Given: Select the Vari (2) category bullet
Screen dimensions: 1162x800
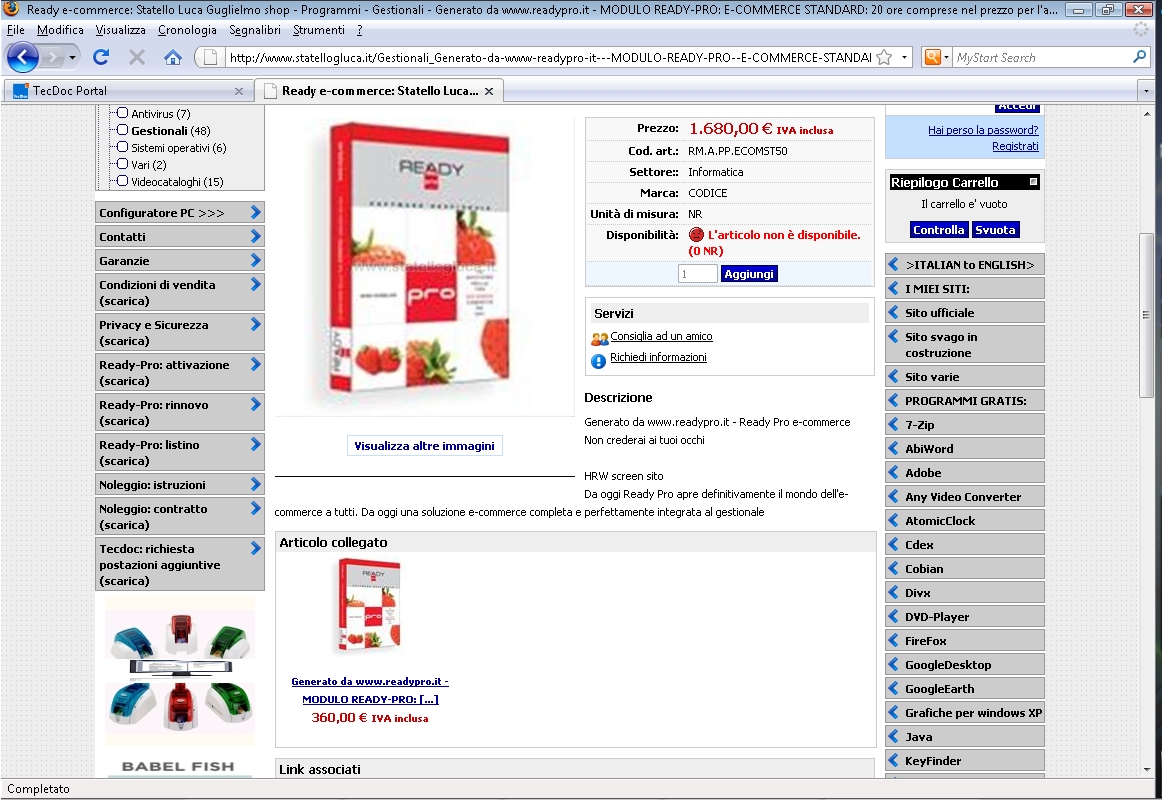Looking at the screenshot, I should click(122, 164).
